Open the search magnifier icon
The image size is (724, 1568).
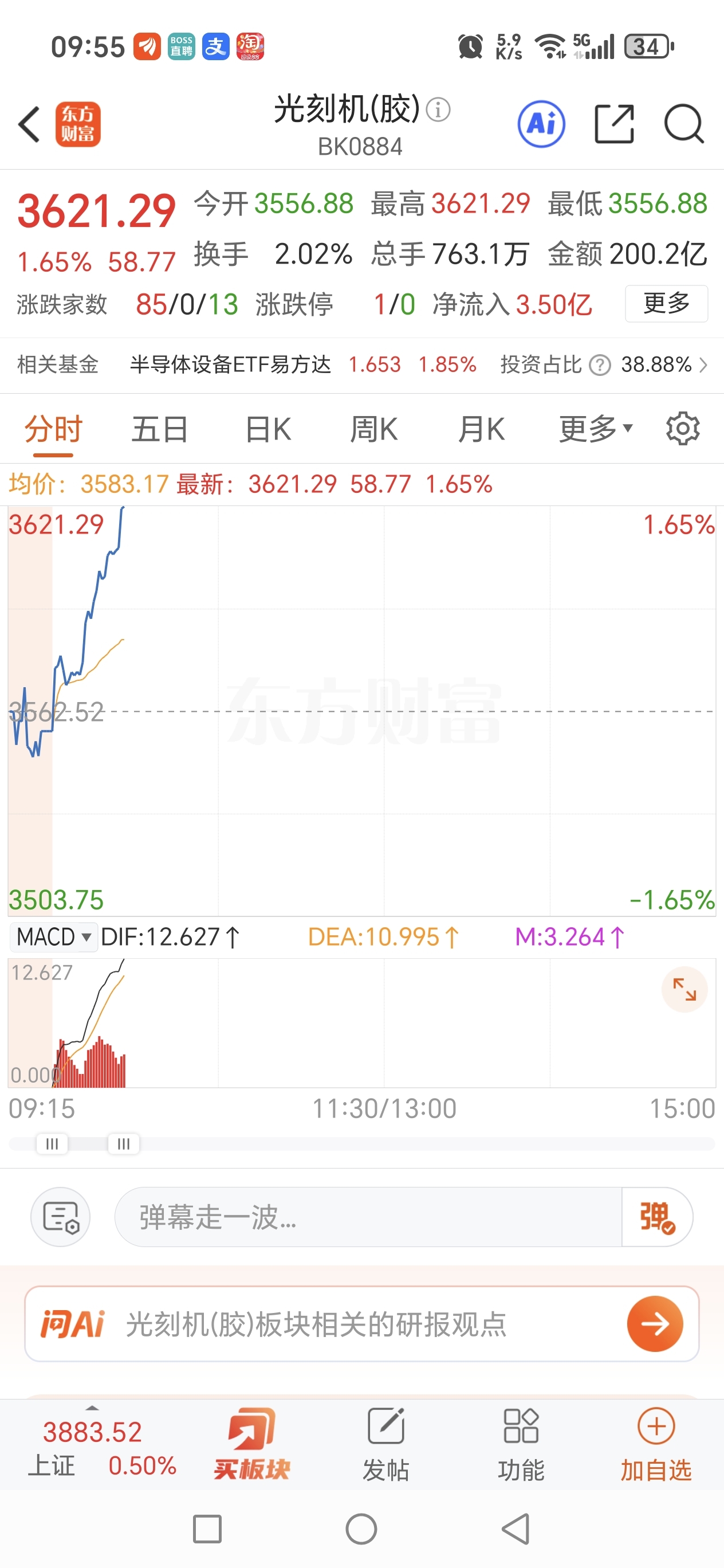point(684,124)
